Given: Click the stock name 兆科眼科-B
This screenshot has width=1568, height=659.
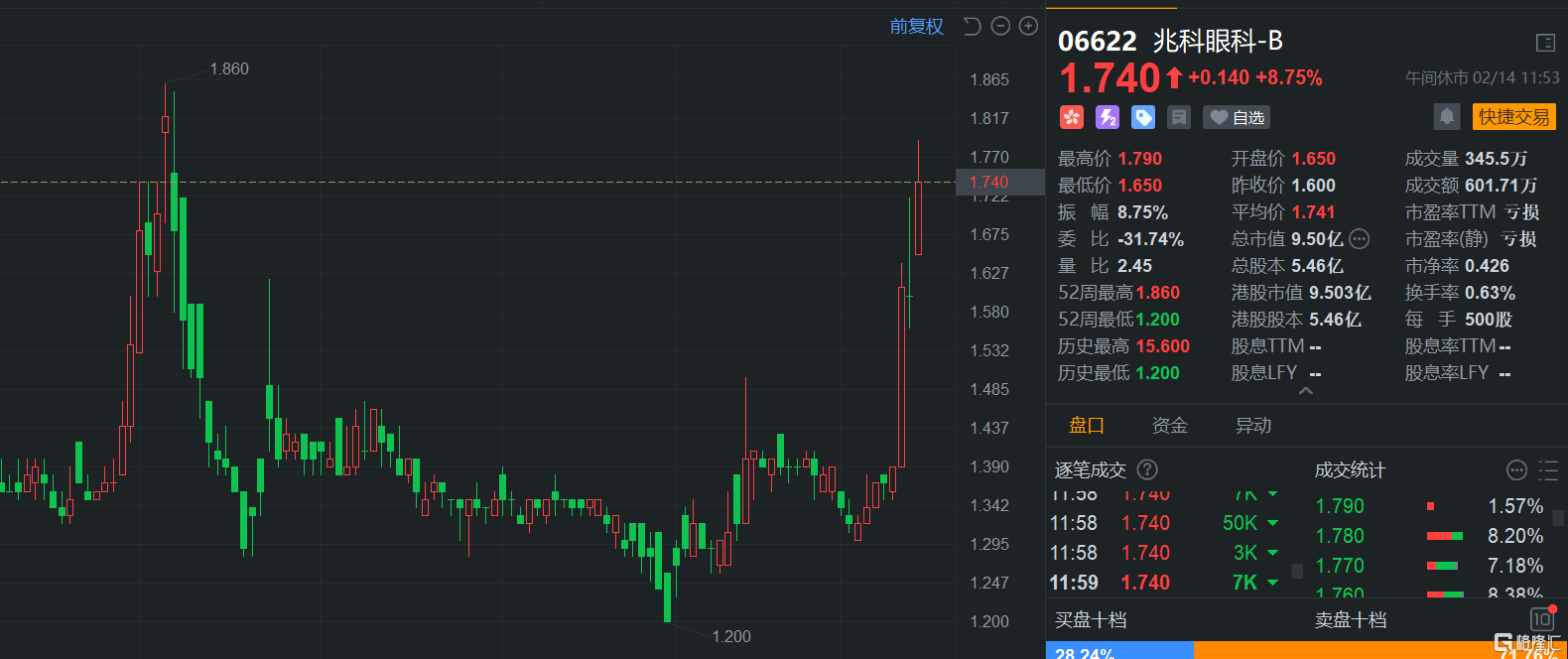Looking at the screenshot, I should 1218,41.
